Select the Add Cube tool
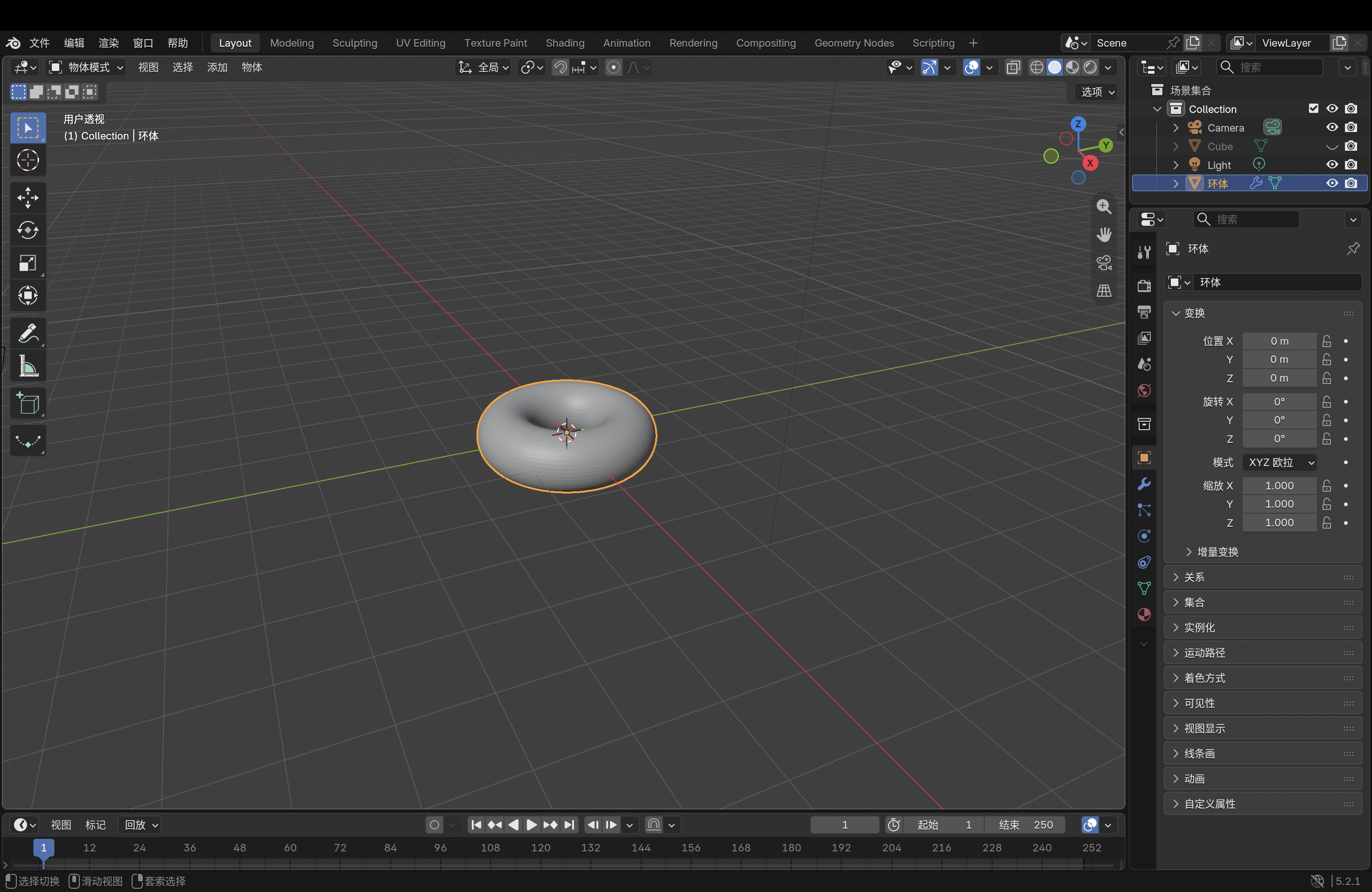This screenshot has width=1372, height=892. point(28,404)
